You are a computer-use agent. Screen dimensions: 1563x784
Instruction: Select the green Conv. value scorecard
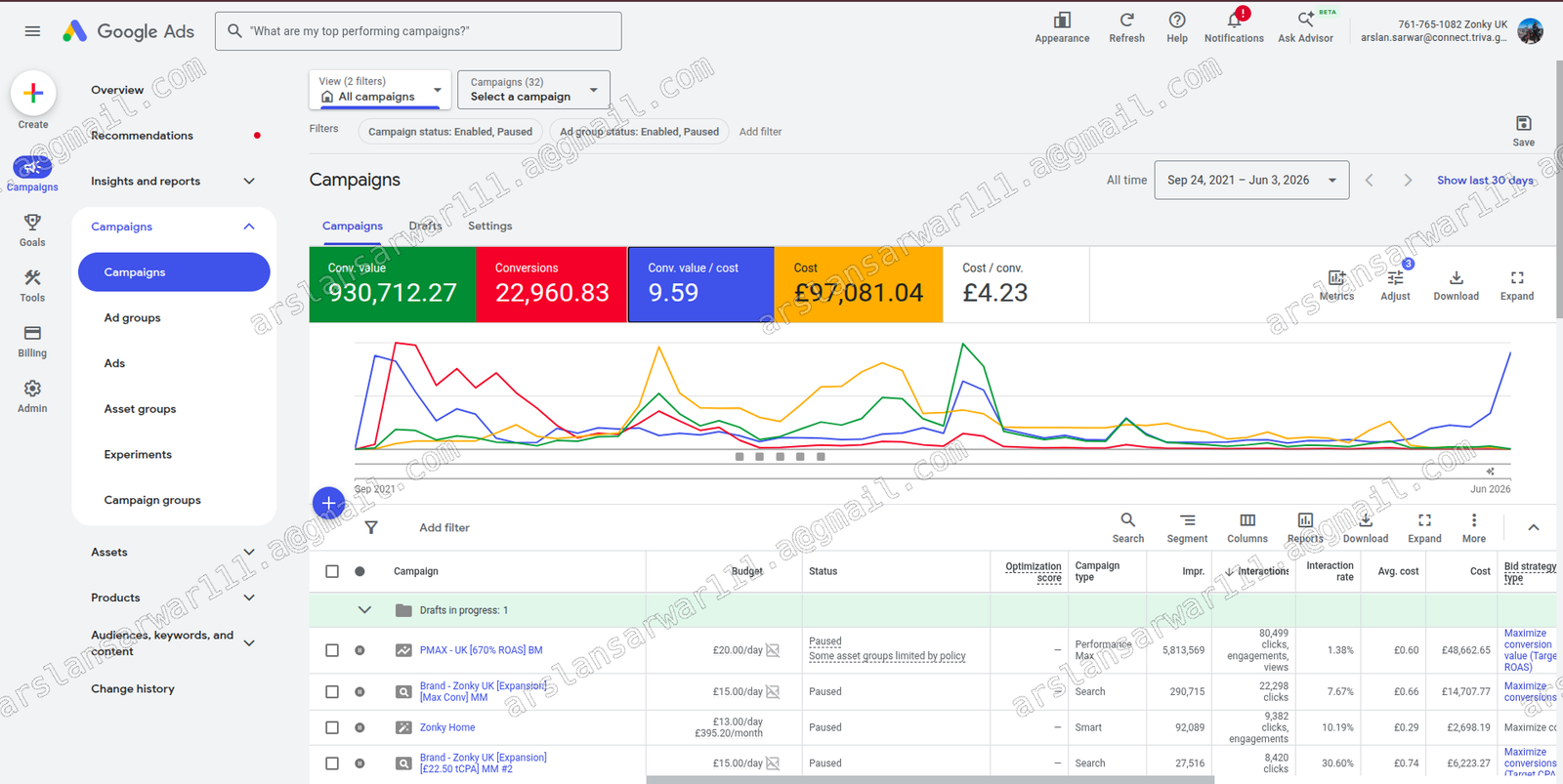pos(393,284)
